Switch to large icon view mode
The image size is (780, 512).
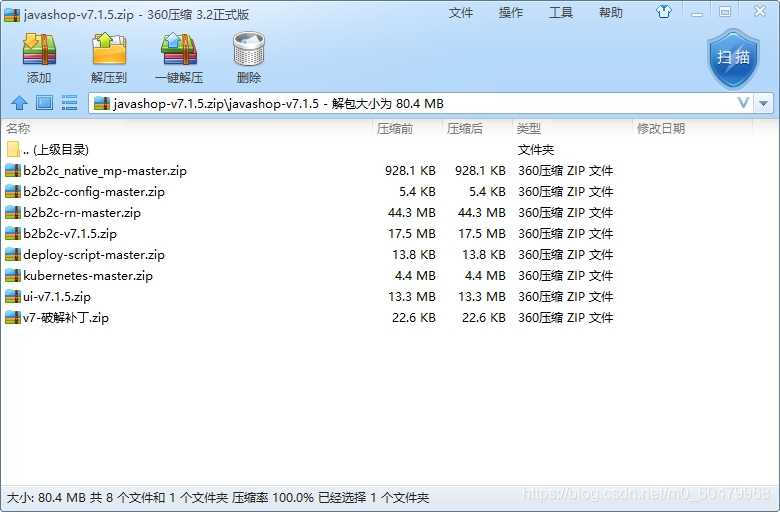(x=44, y=103)
